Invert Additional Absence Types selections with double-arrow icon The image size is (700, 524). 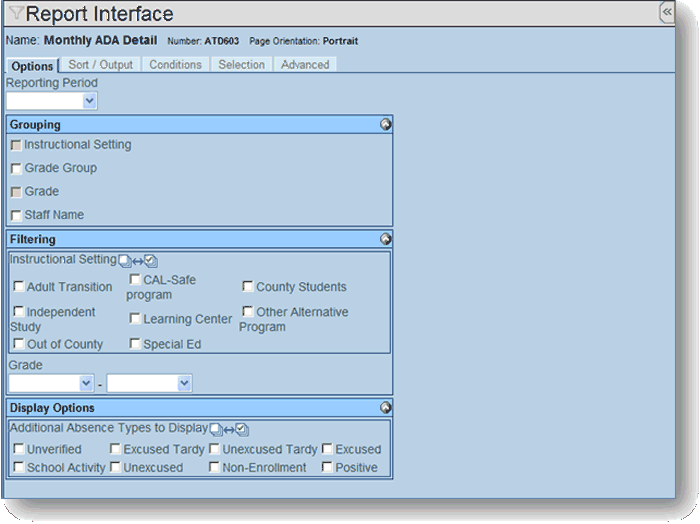point(229,430)
